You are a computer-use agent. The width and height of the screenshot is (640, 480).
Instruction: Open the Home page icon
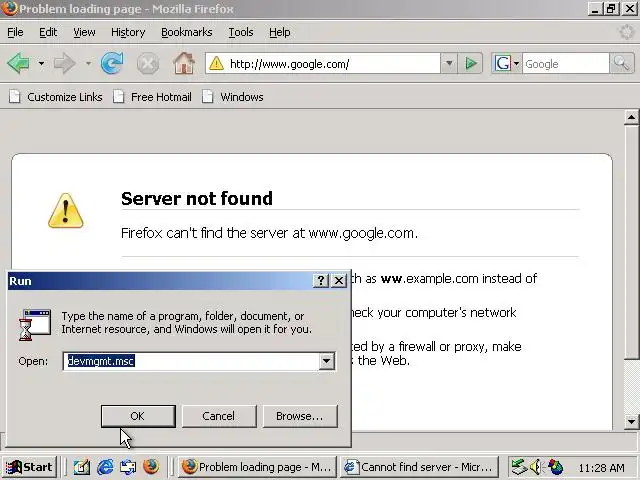[184, 63]
